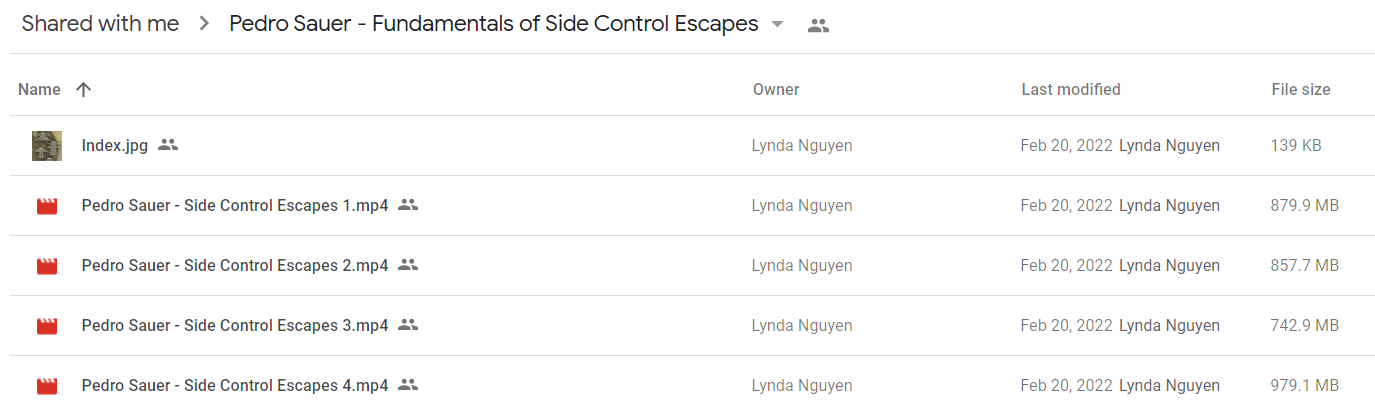
Task: Click the video icon for Side Control Escapes 1.mp4
Action: point(47,206)
